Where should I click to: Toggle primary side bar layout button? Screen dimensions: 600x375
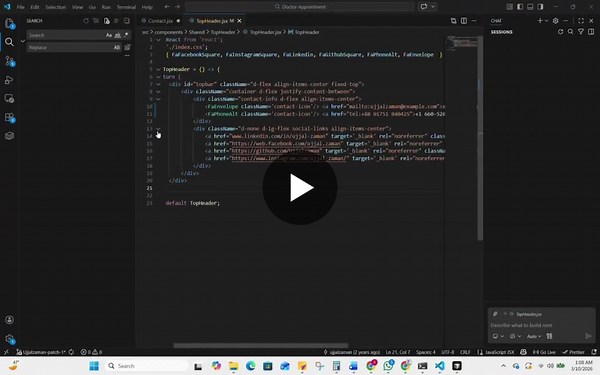tap(520, 7)
